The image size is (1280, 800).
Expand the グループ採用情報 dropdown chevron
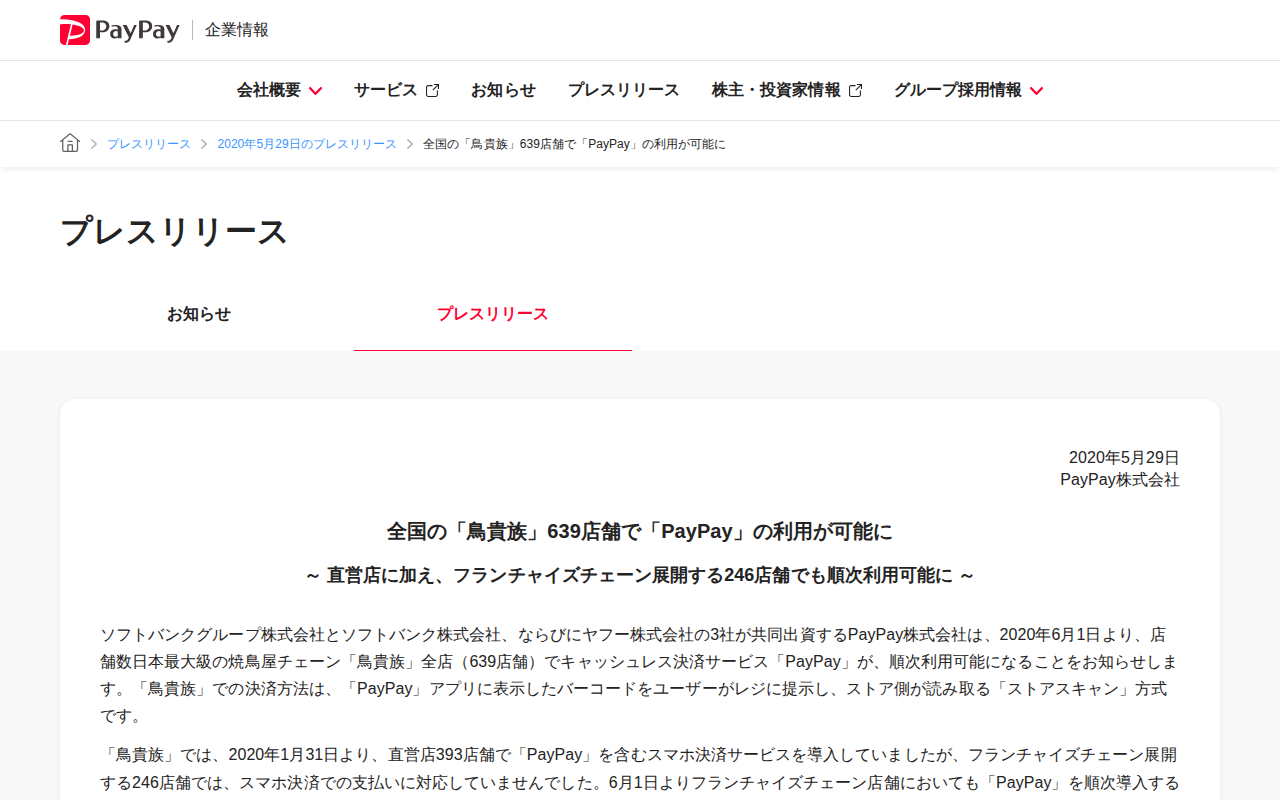click(x=1036, y=91)
